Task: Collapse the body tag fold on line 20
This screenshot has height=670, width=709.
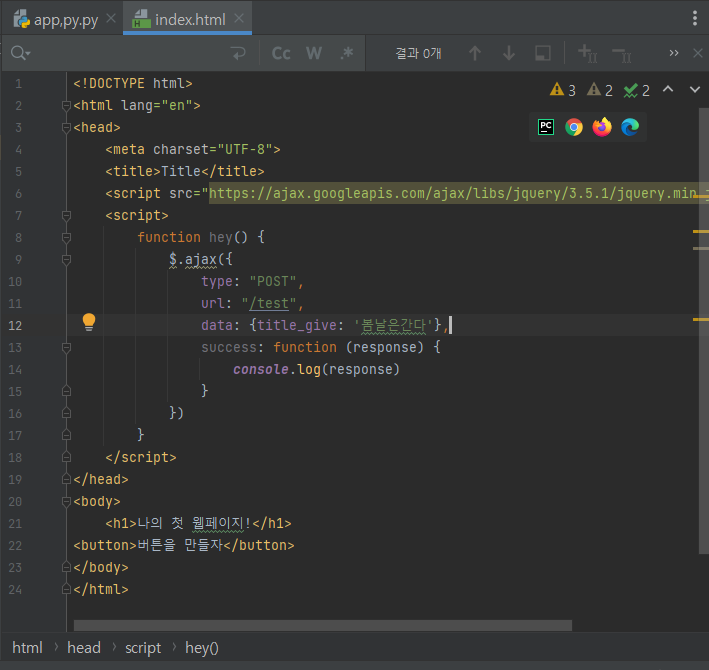Action: tap(66, 502)
